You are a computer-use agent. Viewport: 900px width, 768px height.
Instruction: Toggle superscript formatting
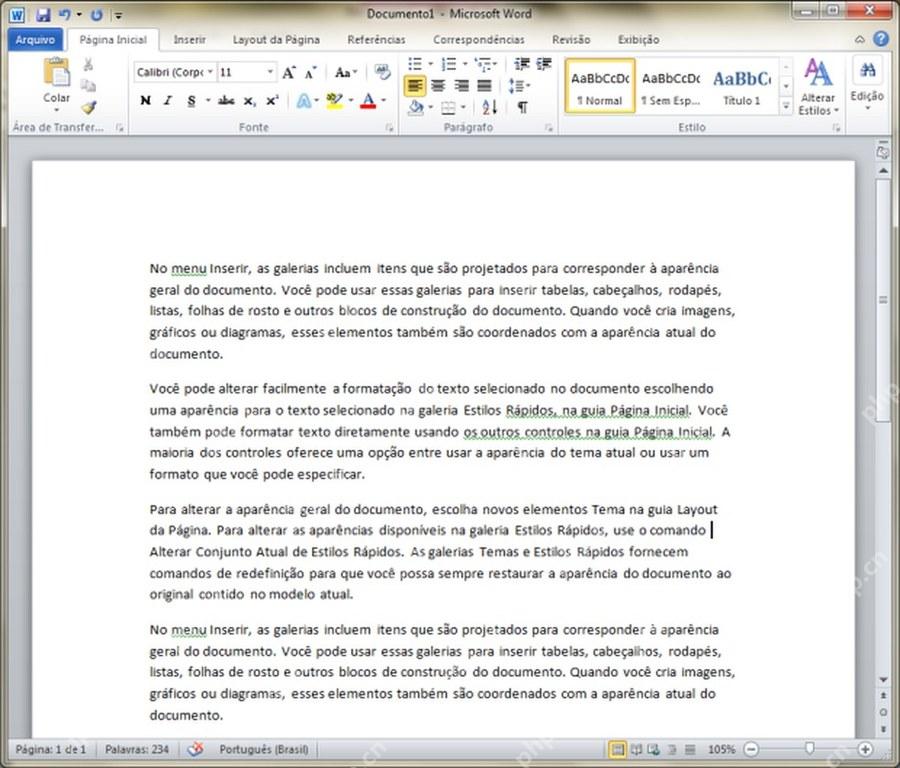(272, 101)
